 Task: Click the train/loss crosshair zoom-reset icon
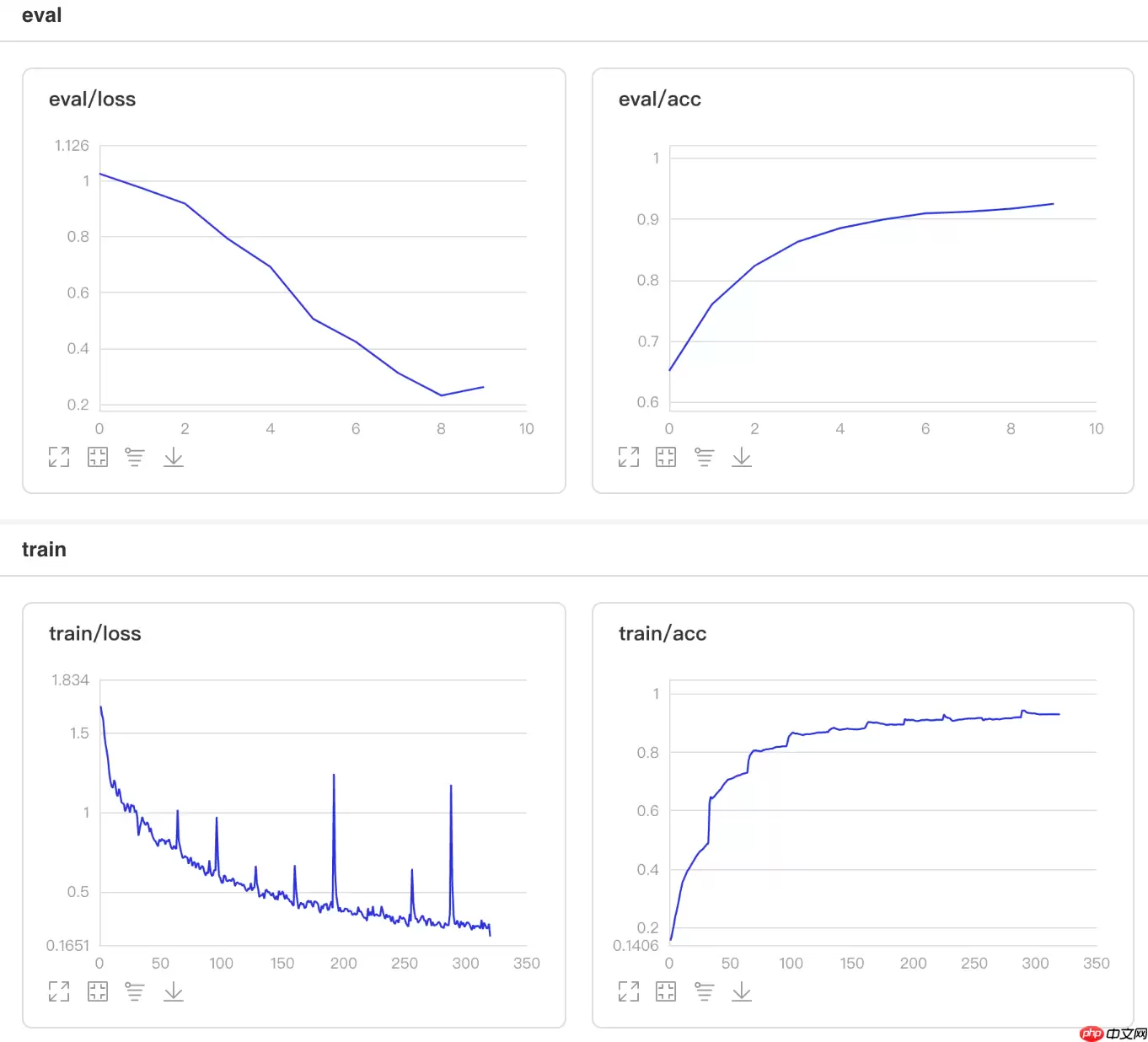[98, 991]
